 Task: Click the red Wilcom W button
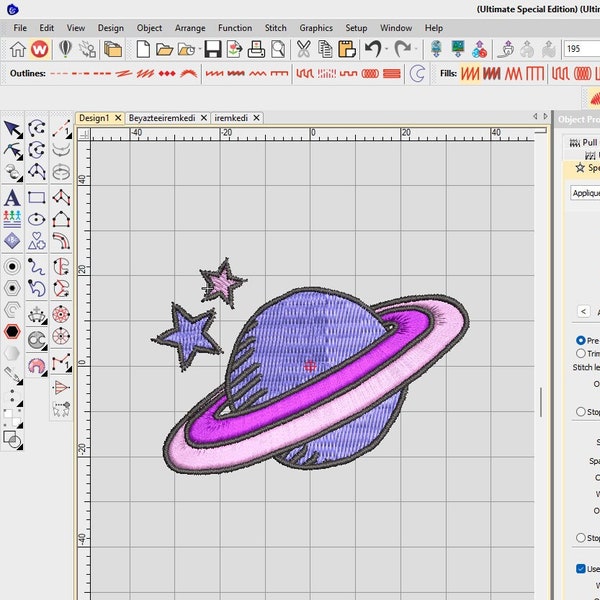pos(39,49)
